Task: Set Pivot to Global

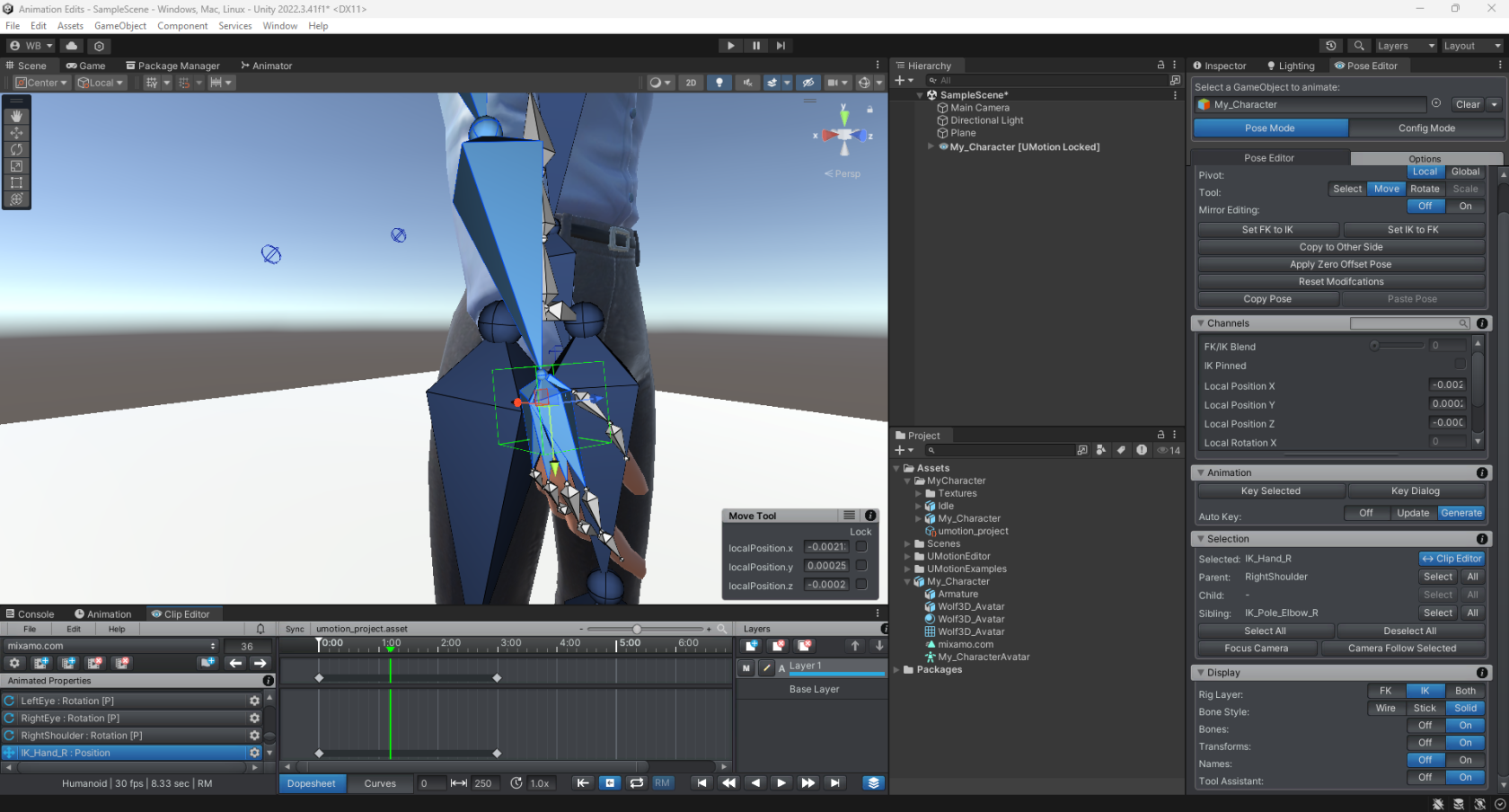Action: 1465,172
